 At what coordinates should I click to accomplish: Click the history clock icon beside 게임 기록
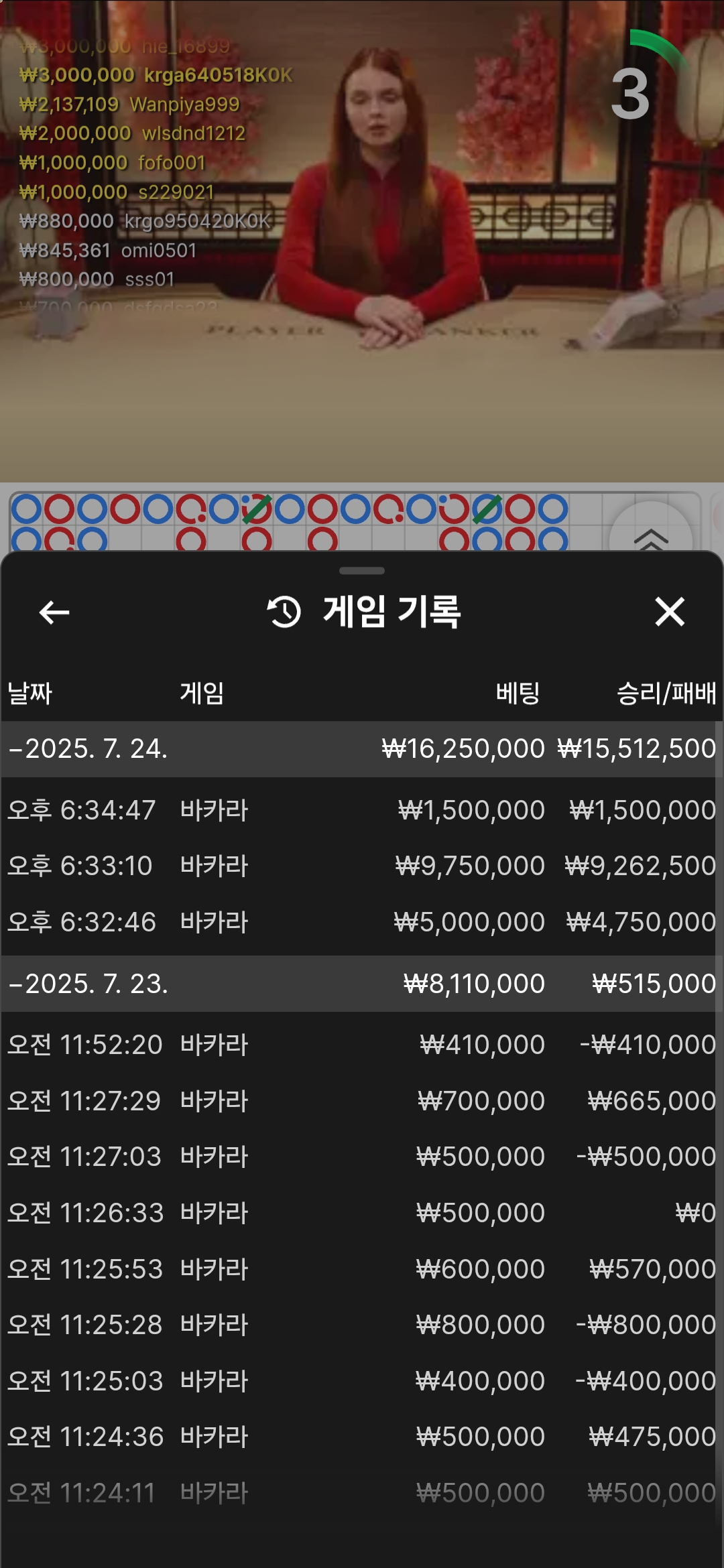[x=284, y=612]
